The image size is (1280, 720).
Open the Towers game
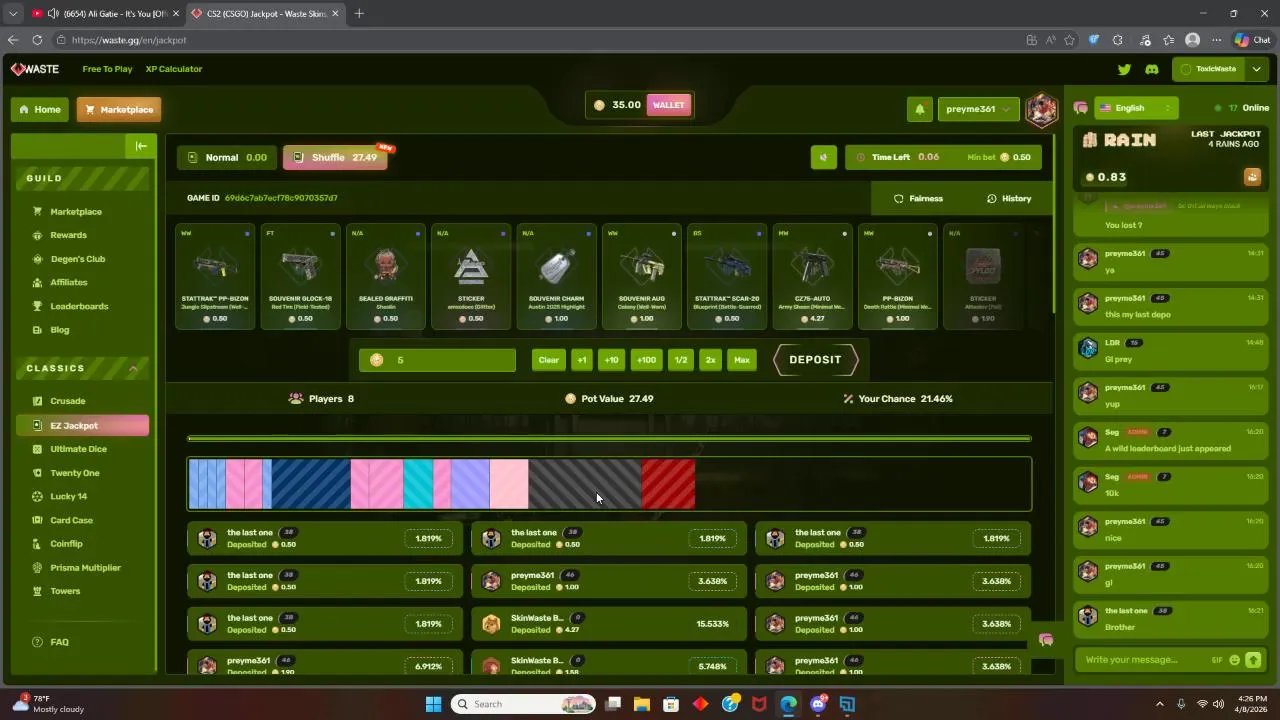[65, 591]
